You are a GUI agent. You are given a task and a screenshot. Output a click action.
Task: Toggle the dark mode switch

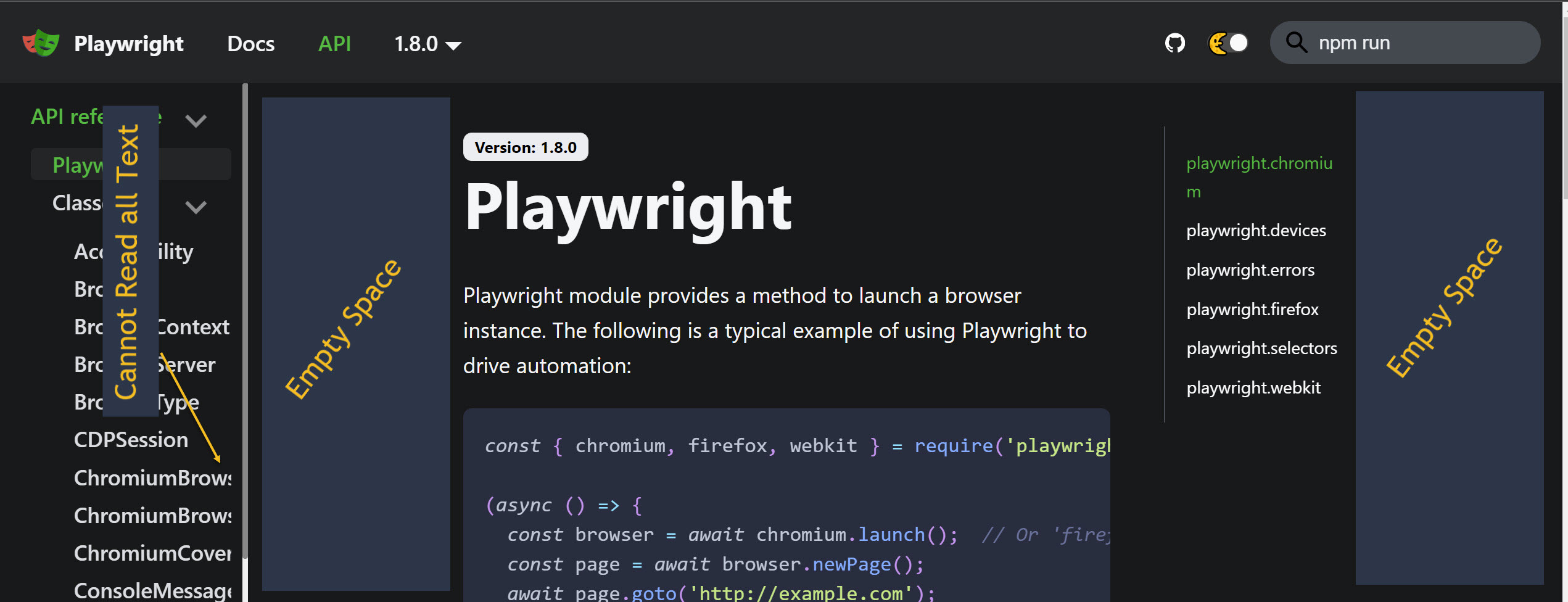point(1228,43)
